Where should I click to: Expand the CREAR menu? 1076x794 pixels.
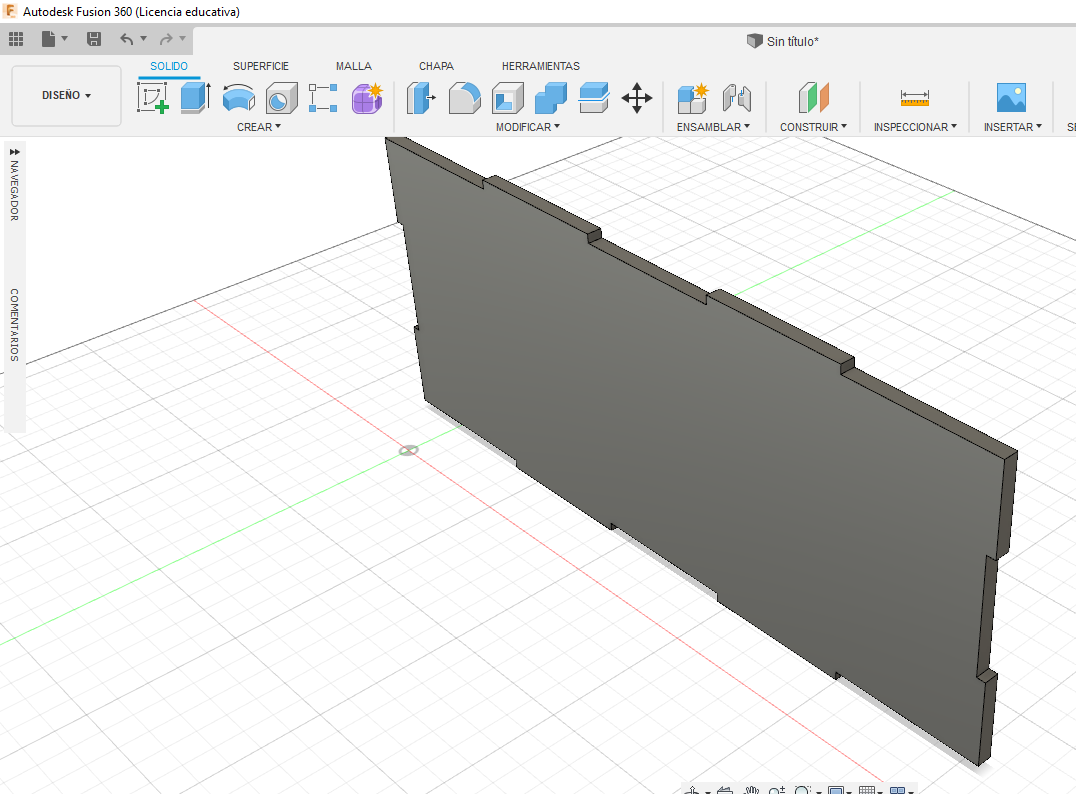coord(259,127)
